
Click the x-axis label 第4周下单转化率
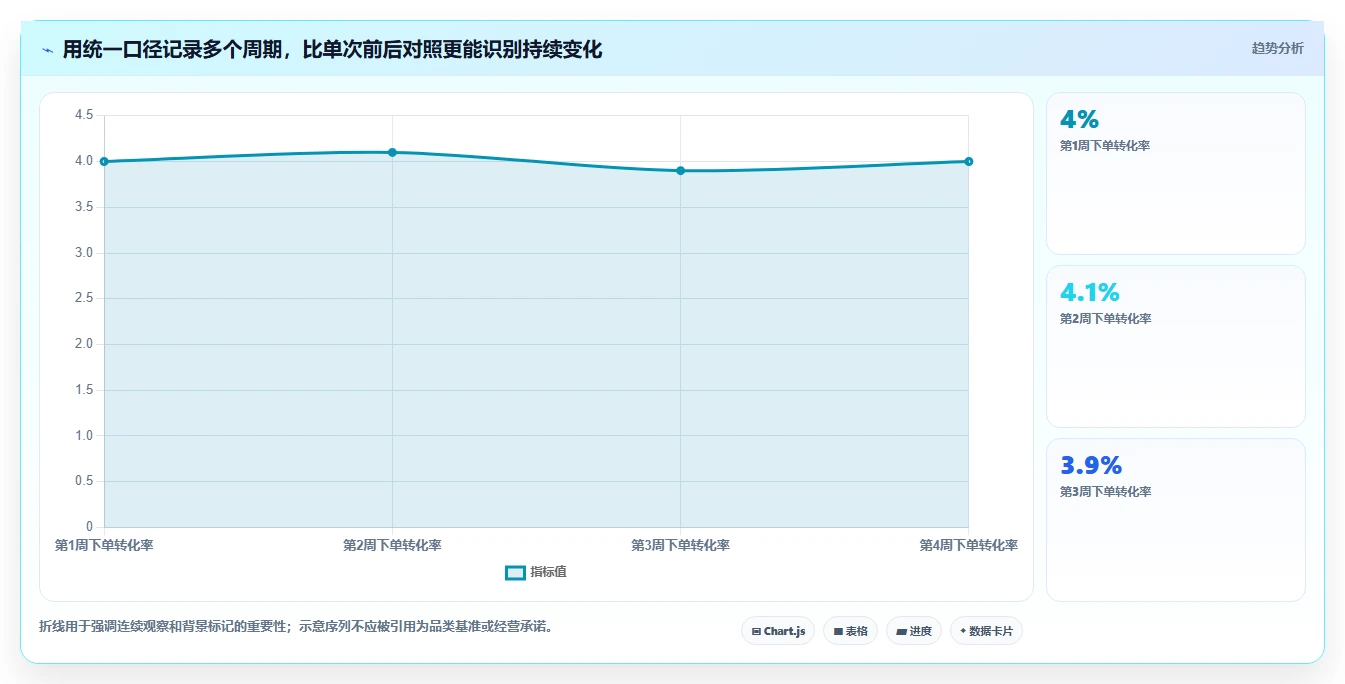pos(968,545)
